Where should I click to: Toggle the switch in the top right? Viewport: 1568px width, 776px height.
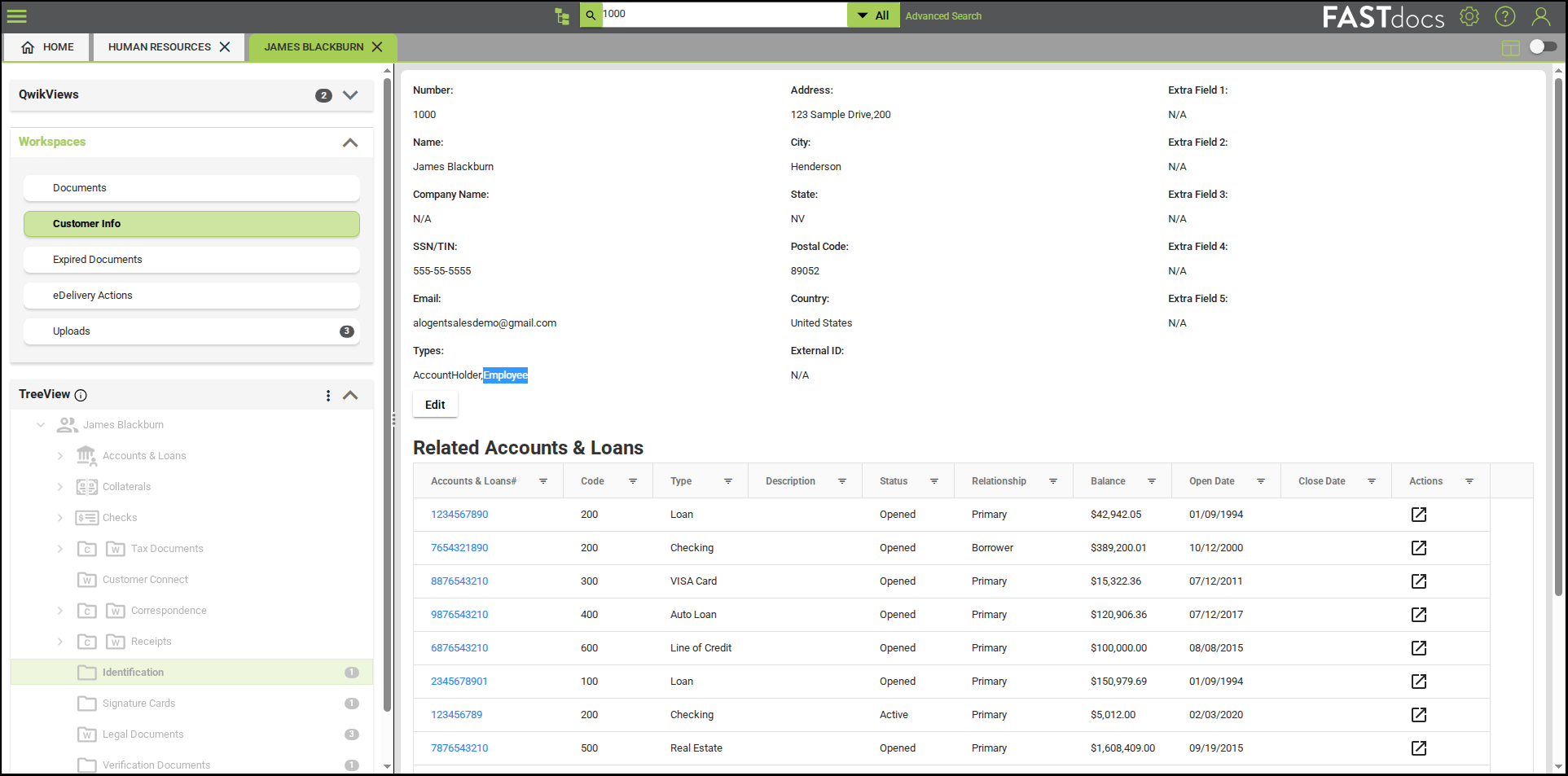click(1543, 46)
